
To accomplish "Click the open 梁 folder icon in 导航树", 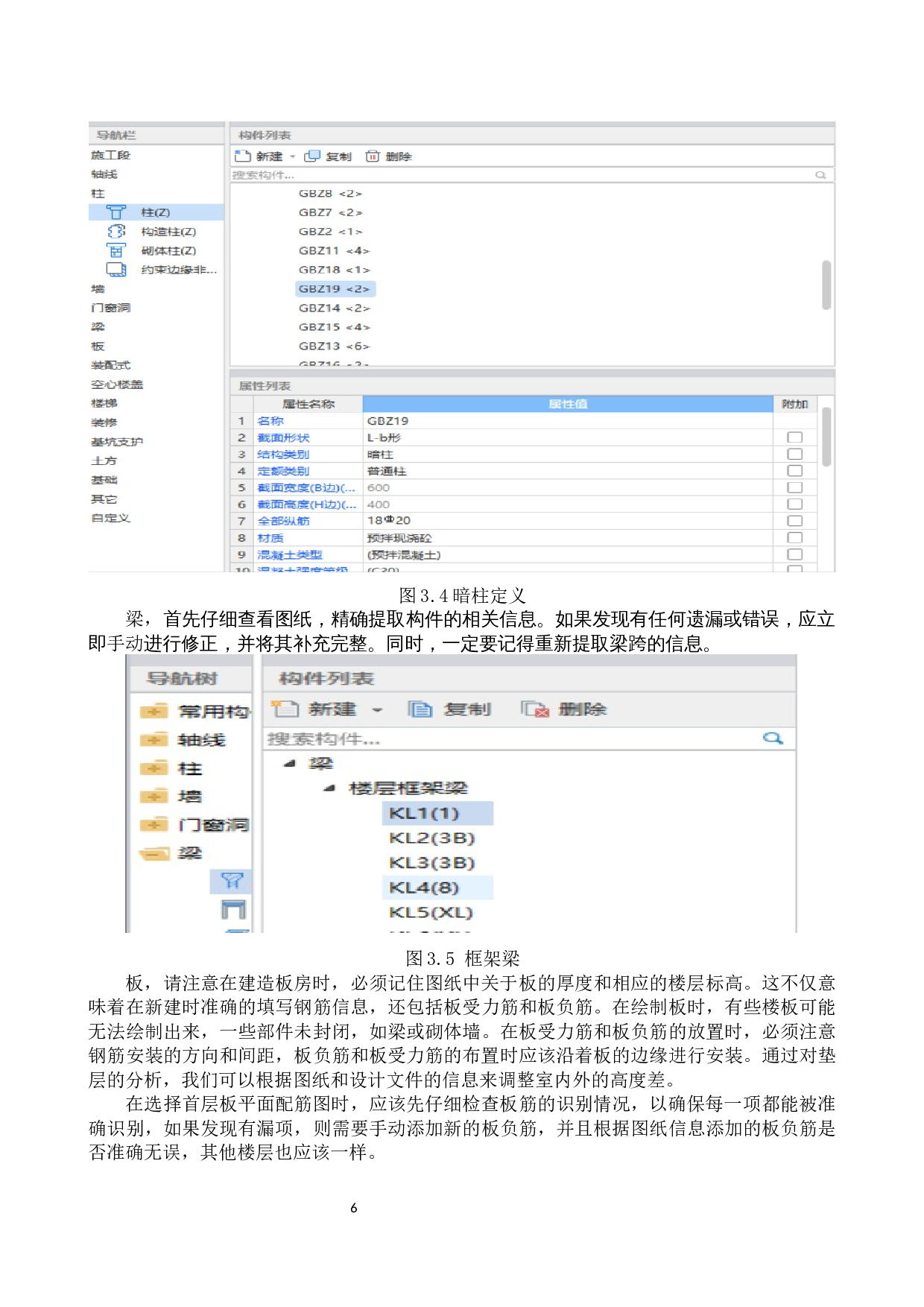I will (154, 853).
